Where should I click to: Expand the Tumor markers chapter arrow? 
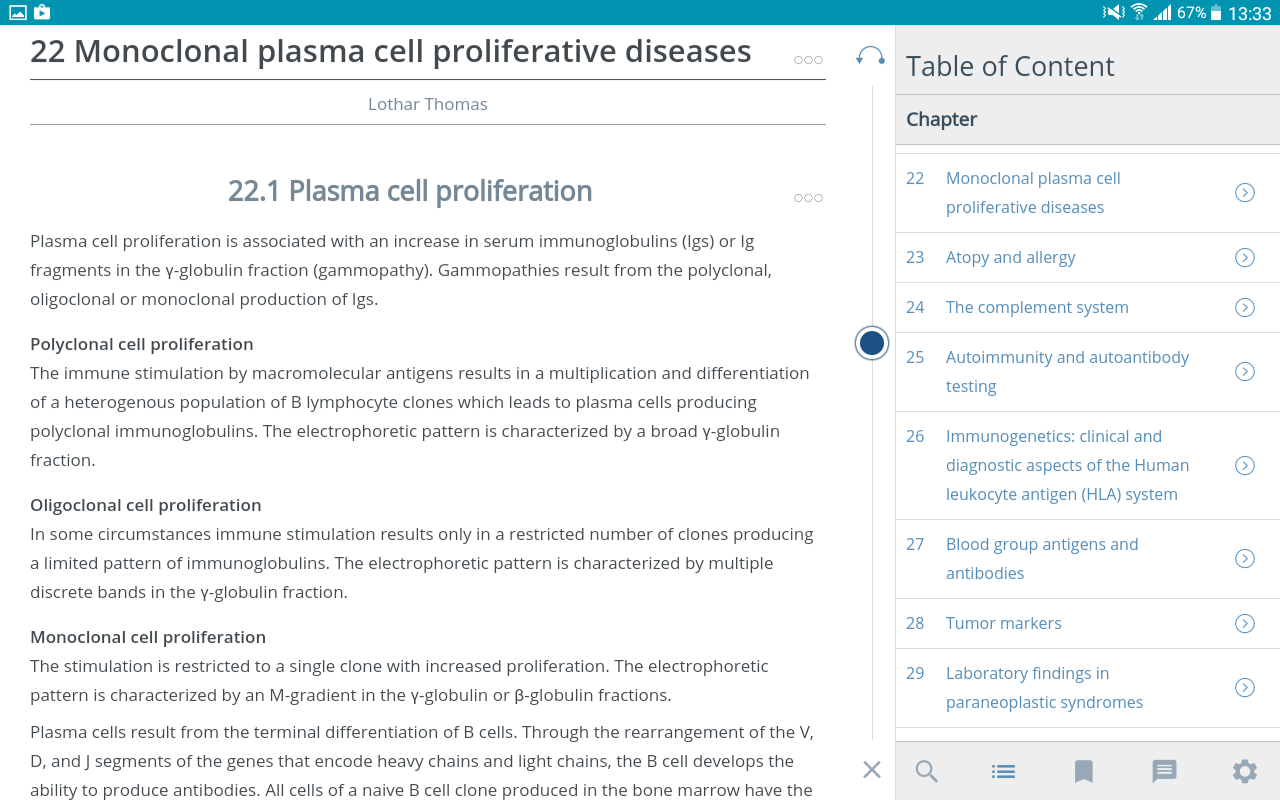tap(1245, 624)
